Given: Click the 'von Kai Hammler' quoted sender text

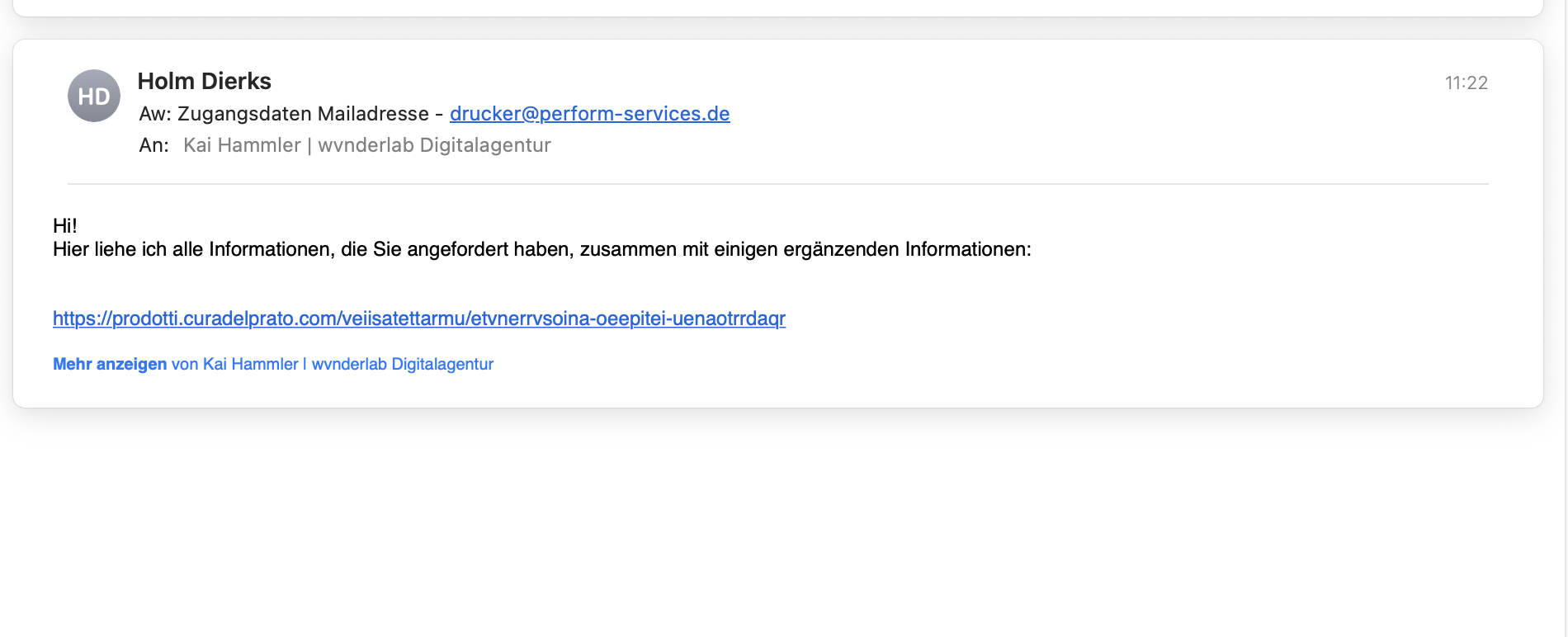Looking at the screenshot, I should click(x=235, y=364).
